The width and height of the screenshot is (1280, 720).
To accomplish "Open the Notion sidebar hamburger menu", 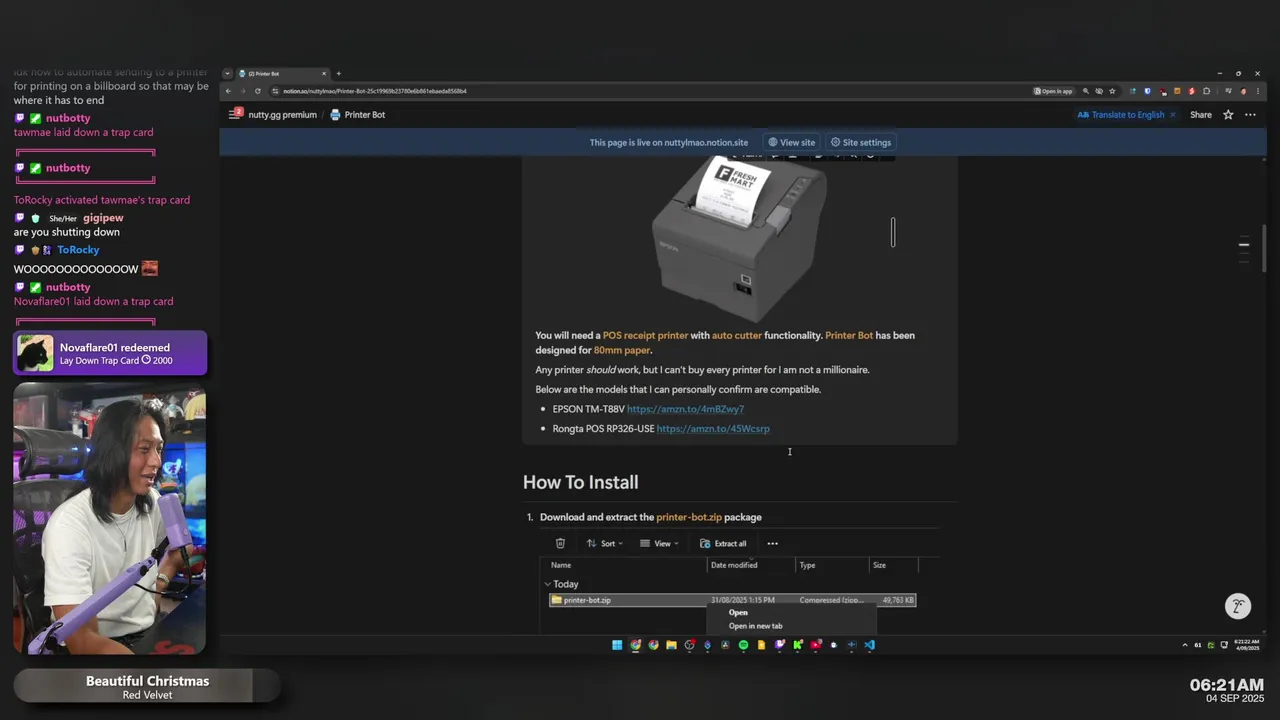I will click(235, 114).
